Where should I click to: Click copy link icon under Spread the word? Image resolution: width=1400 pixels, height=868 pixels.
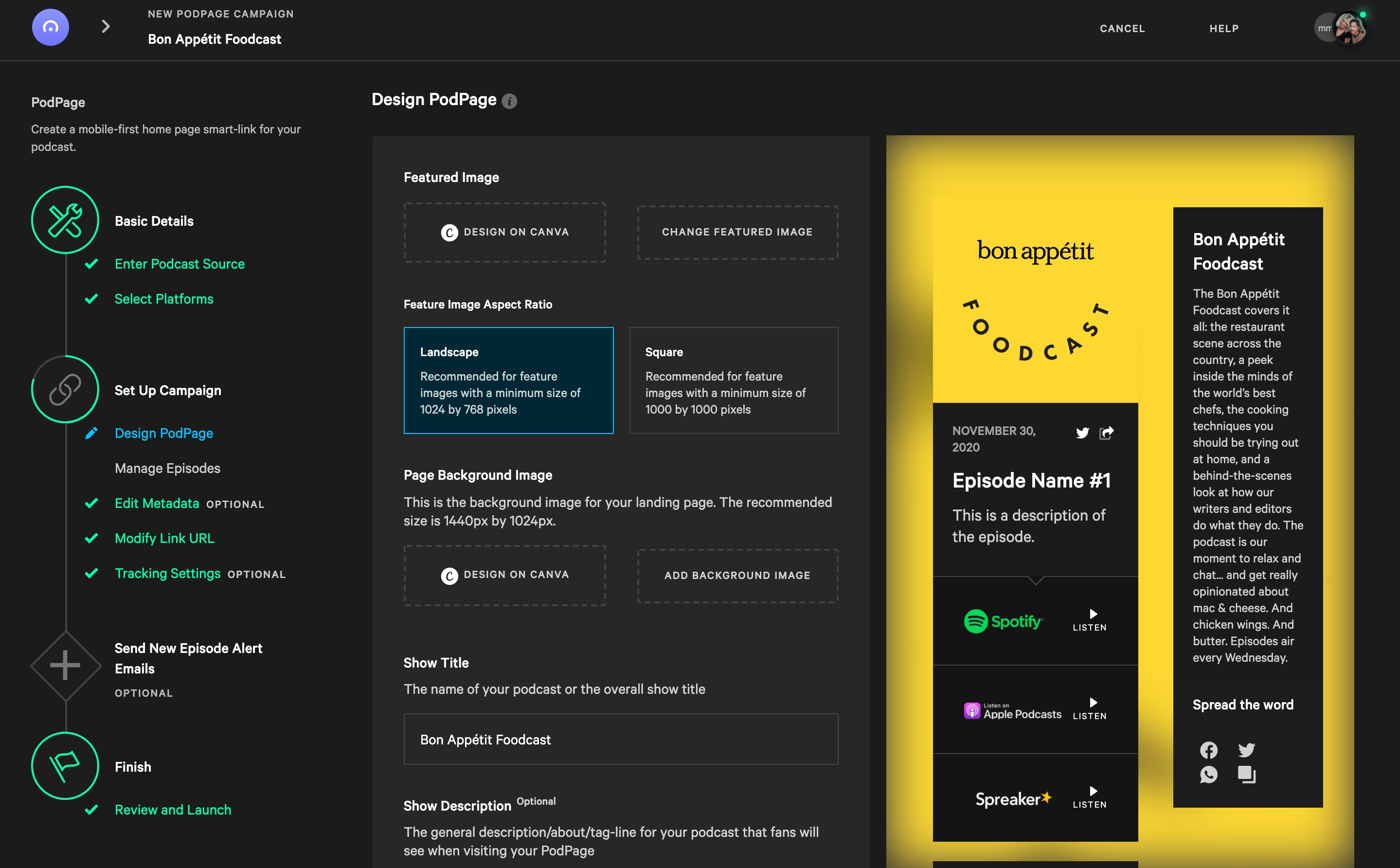1246,775
